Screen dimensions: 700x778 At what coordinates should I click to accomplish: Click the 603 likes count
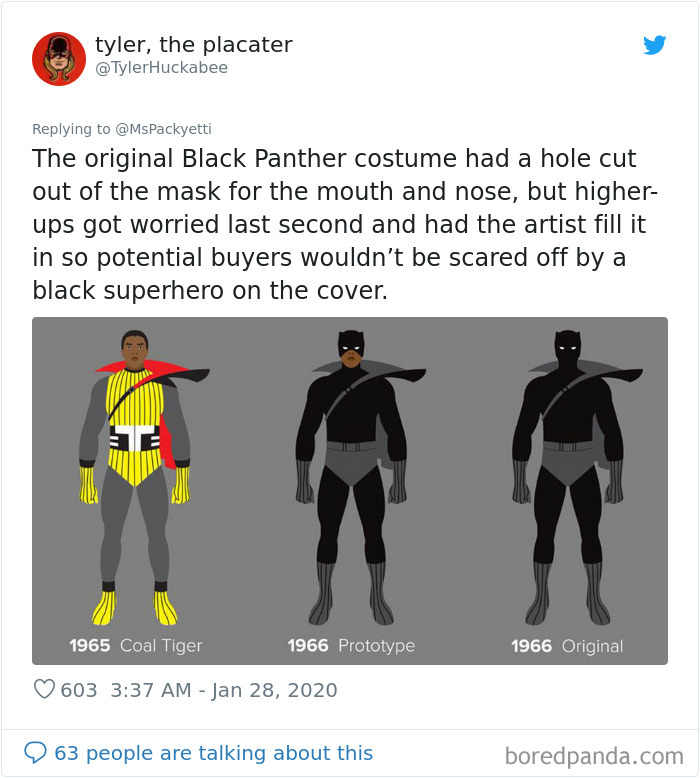coord(79,690)
